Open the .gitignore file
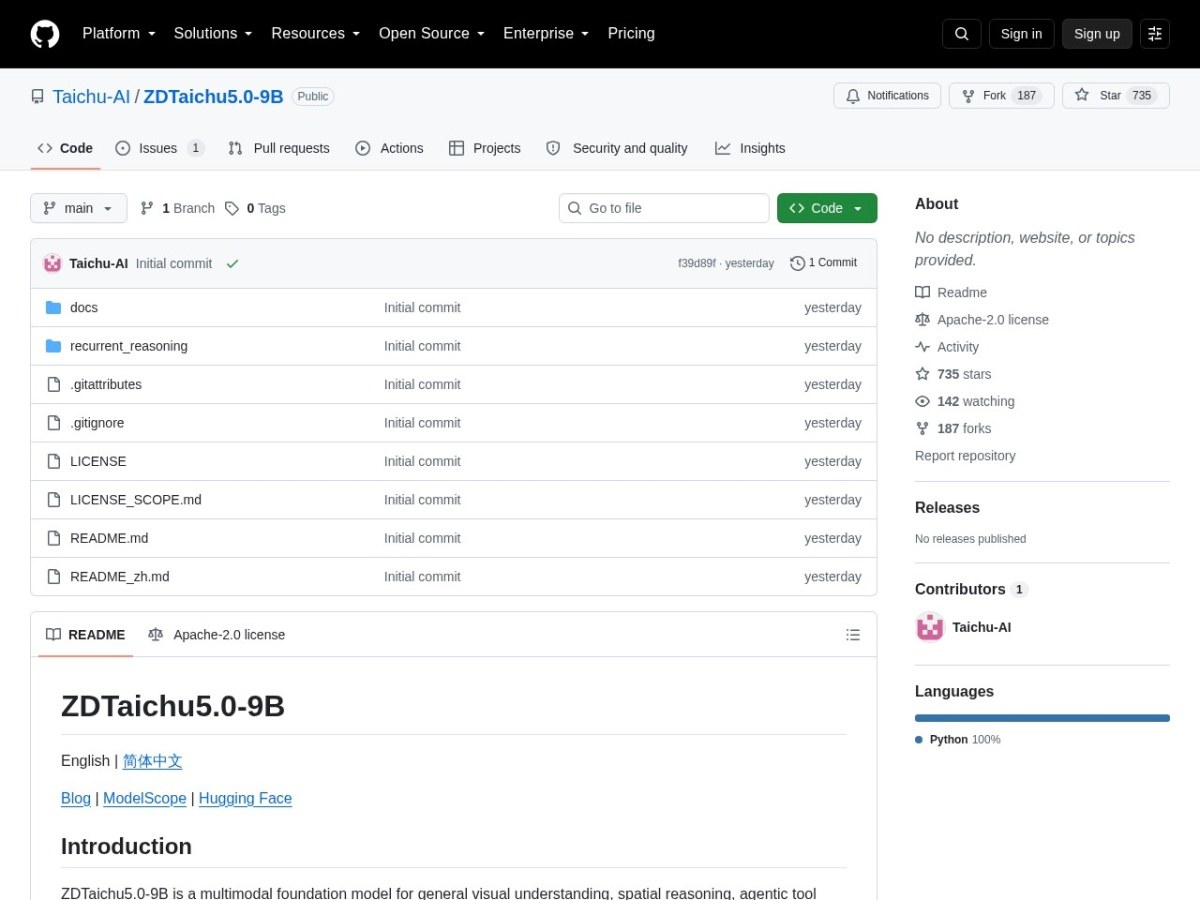The image size is (1200, 900). [x=97, y=423]
